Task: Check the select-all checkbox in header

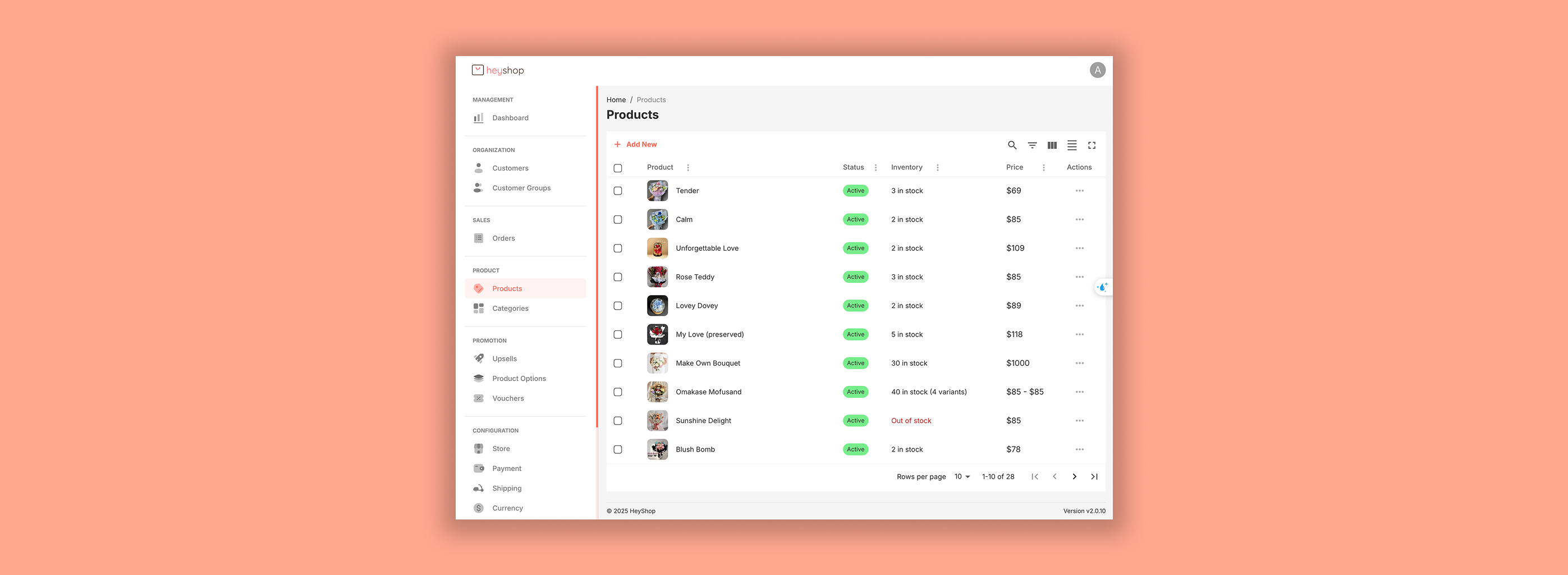Action: point(618,168)
